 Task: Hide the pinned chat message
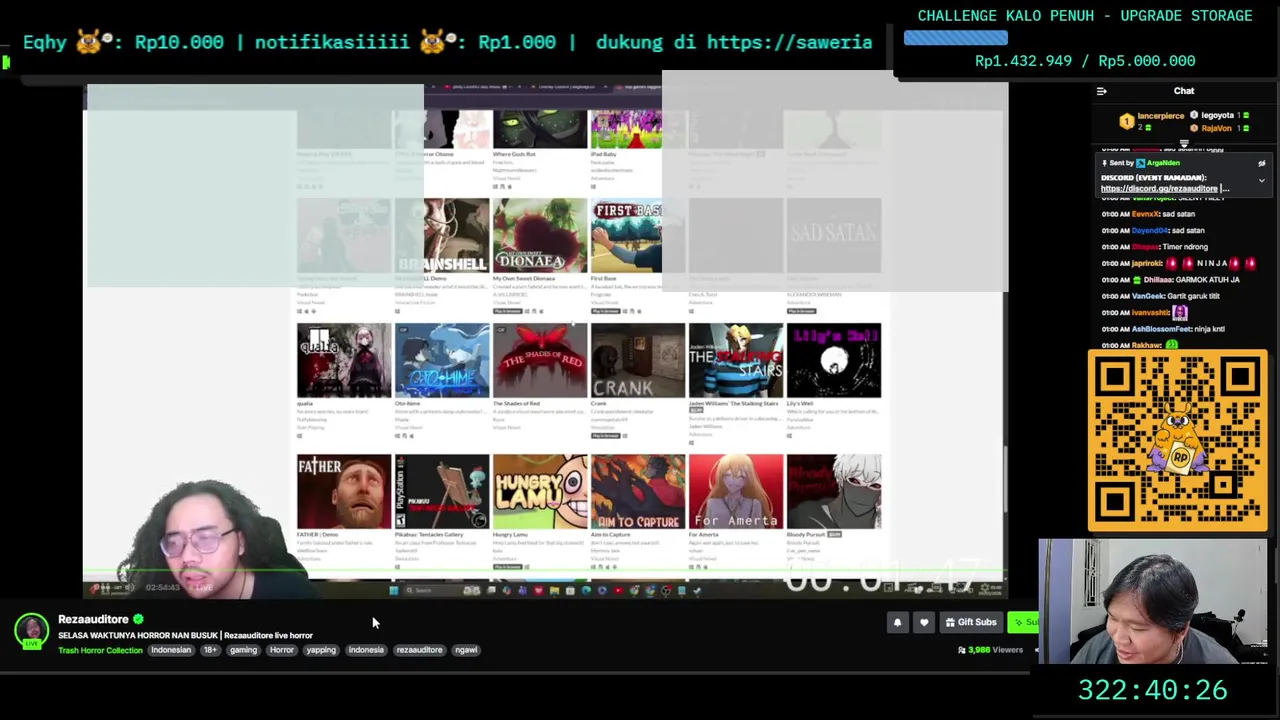[1261, 163]
